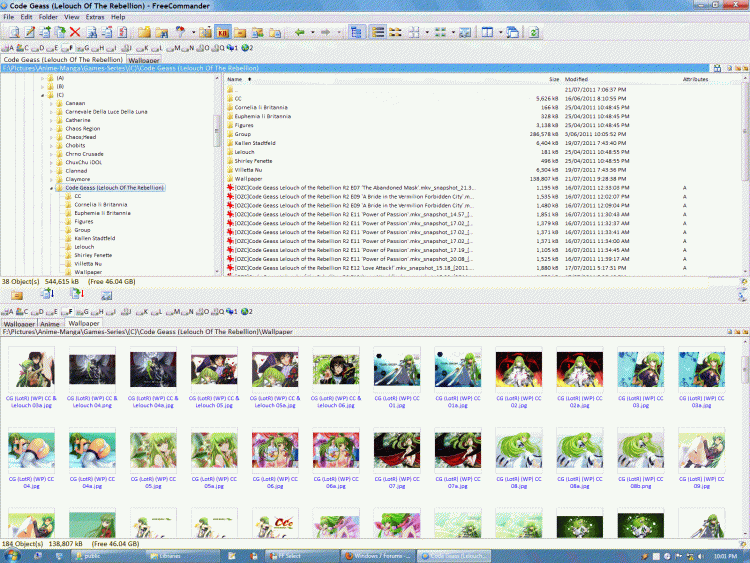The height and width of the screenshot is (563, 750).
Task: Open the View menu
Action: tap(72, 17)
